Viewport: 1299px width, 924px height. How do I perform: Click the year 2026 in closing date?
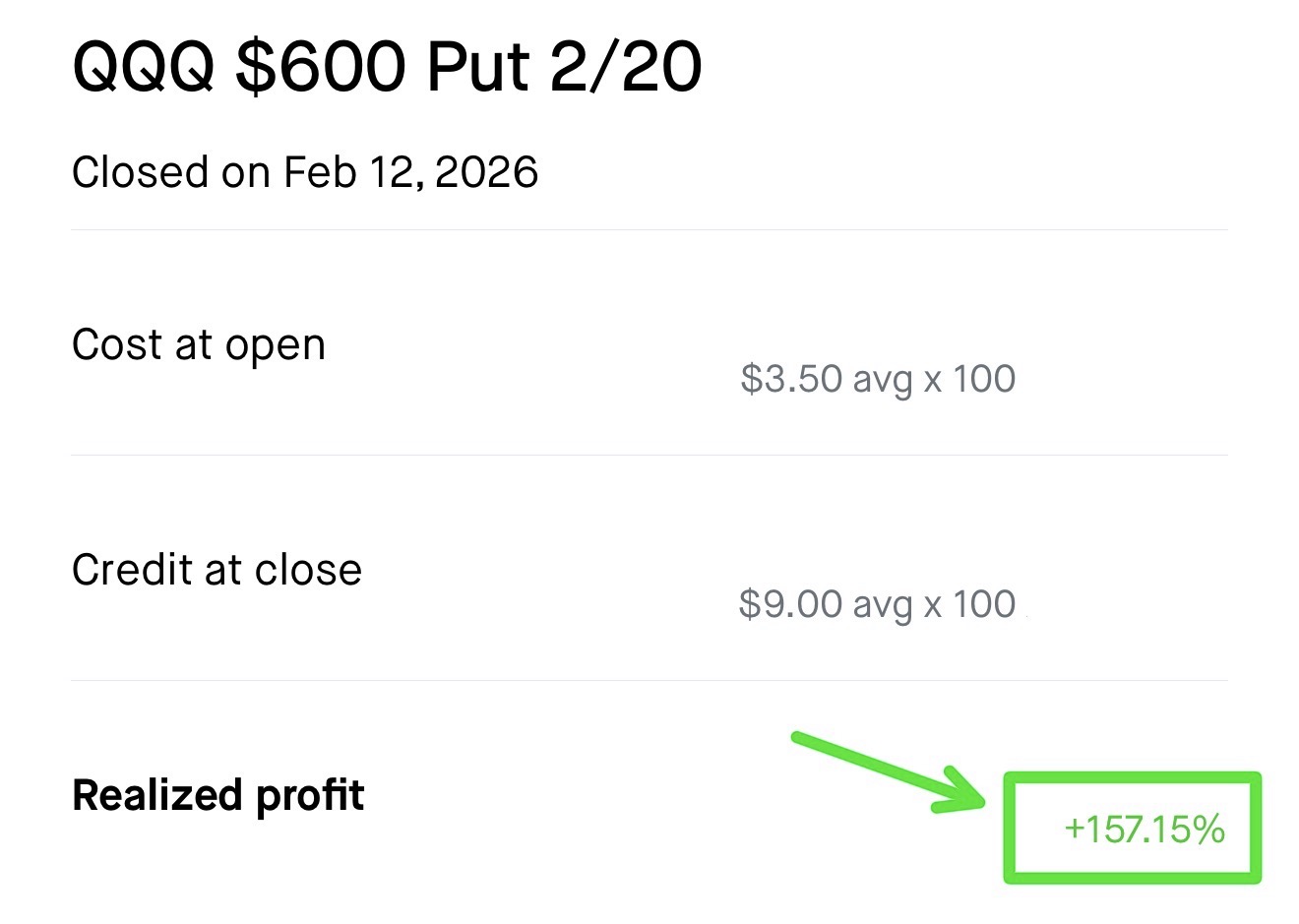(486, 172)
